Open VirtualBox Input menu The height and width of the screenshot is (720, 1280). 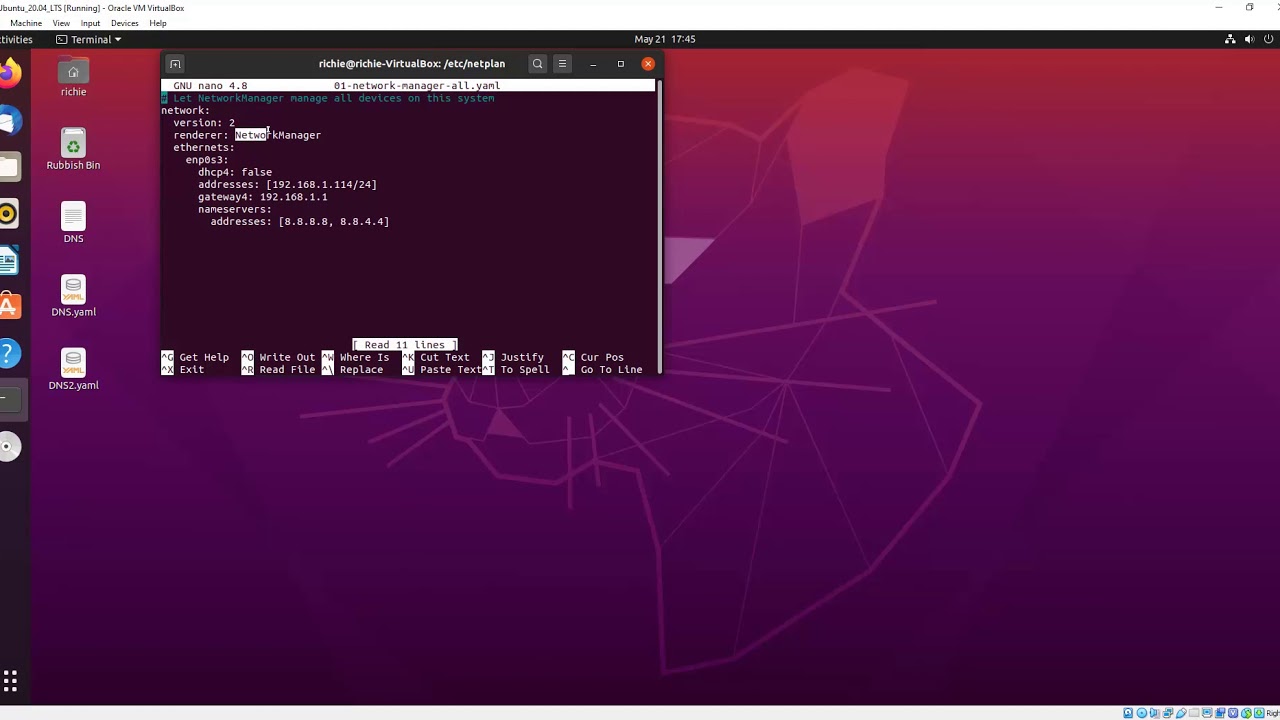tap(90, 23)
